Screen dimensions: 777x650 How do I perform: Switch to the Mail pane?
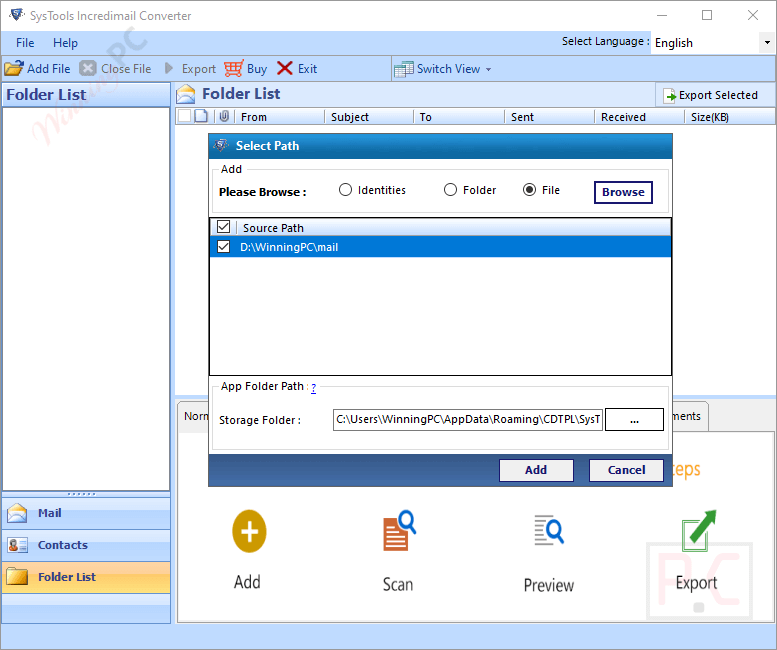[x=86, y=513]
